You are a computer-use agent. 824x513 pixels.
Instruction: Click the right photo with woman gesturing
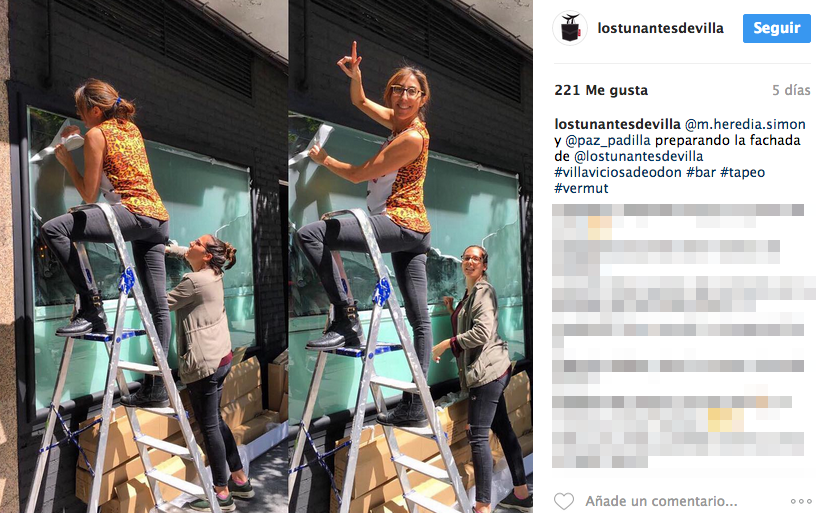coord(410,256)
